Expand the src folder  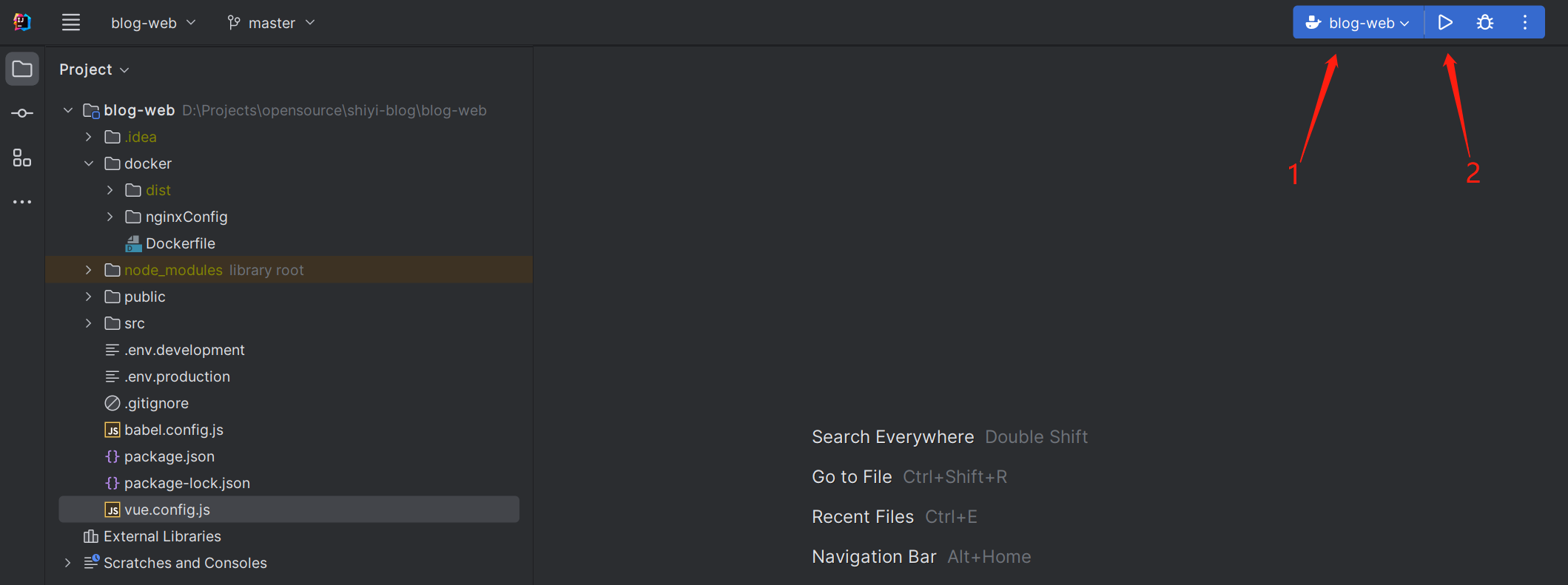[89, 323]
